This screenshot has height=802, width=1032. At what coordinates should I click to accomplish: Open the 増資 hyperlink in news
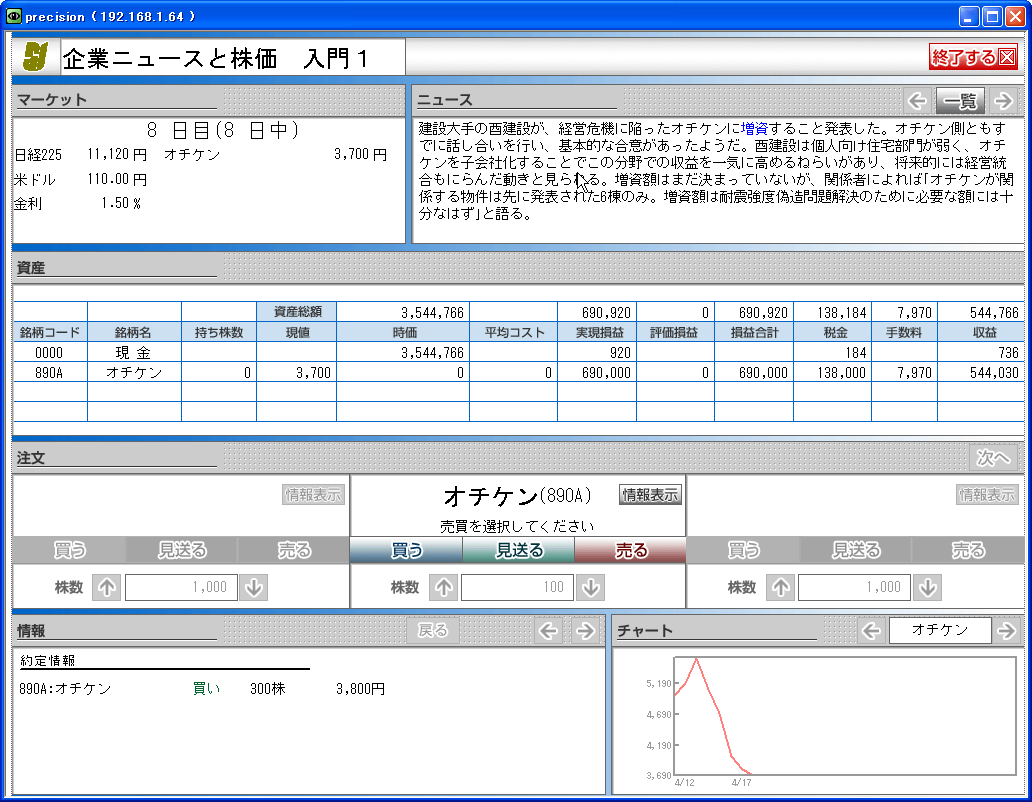tap(754, 128)
